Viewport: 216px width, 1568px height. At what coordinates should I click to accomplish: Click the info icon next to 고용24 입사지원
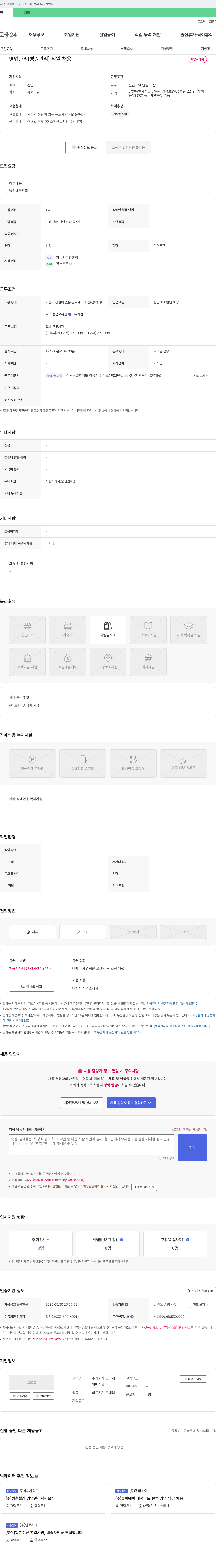point(187,1239)
